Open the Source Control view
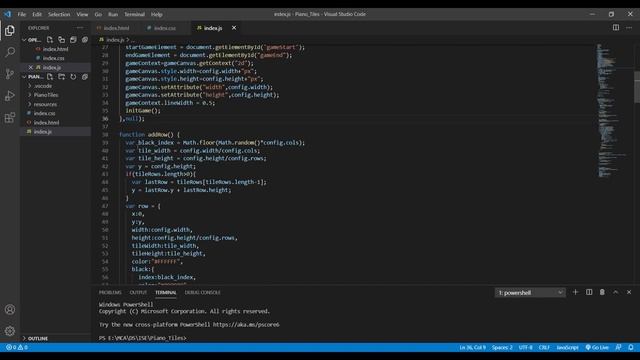This screenshot has height=360, width=640. tap(10, 74)
